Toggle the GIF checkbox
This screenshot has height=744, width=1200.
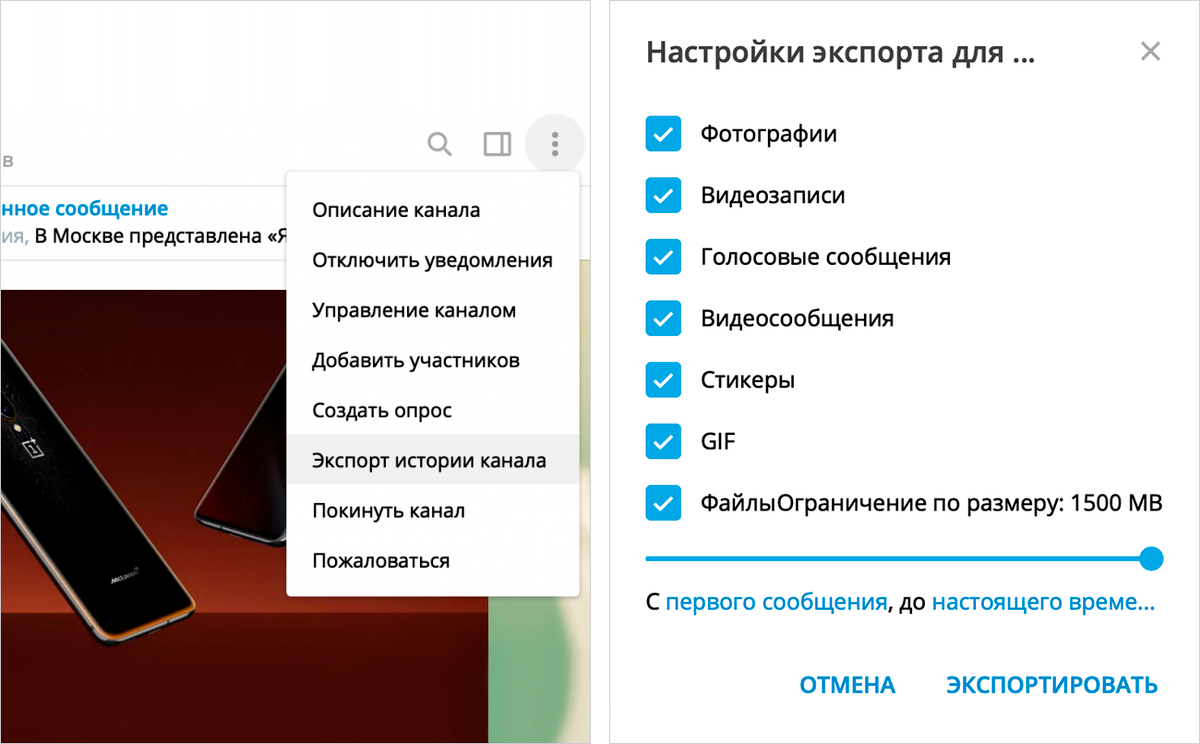pyautogui.click(x=663, y=441)
